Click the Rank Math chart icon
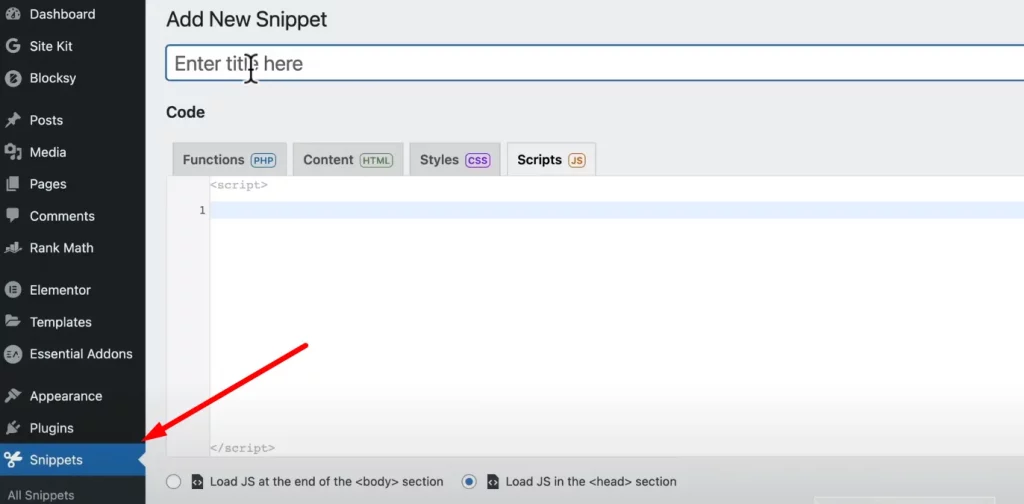 click(x=13, y=248)
